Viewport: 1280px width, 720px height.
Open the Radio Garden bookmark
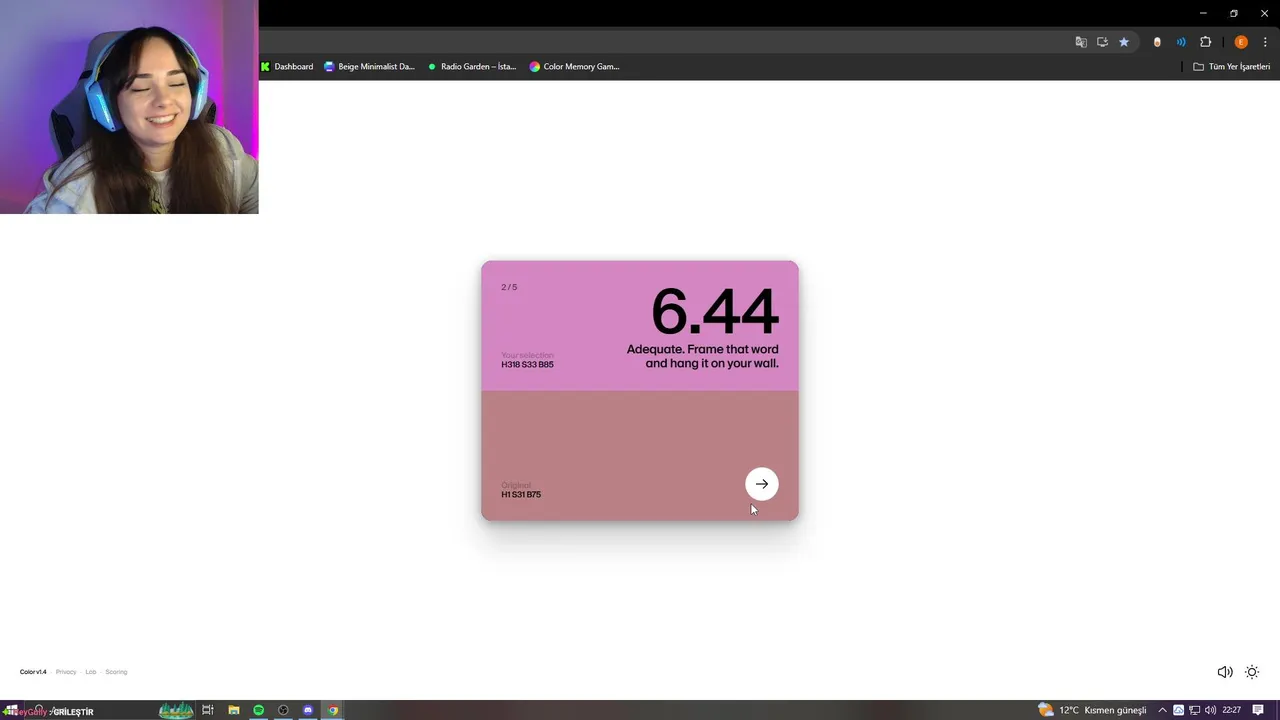(472, 67)
